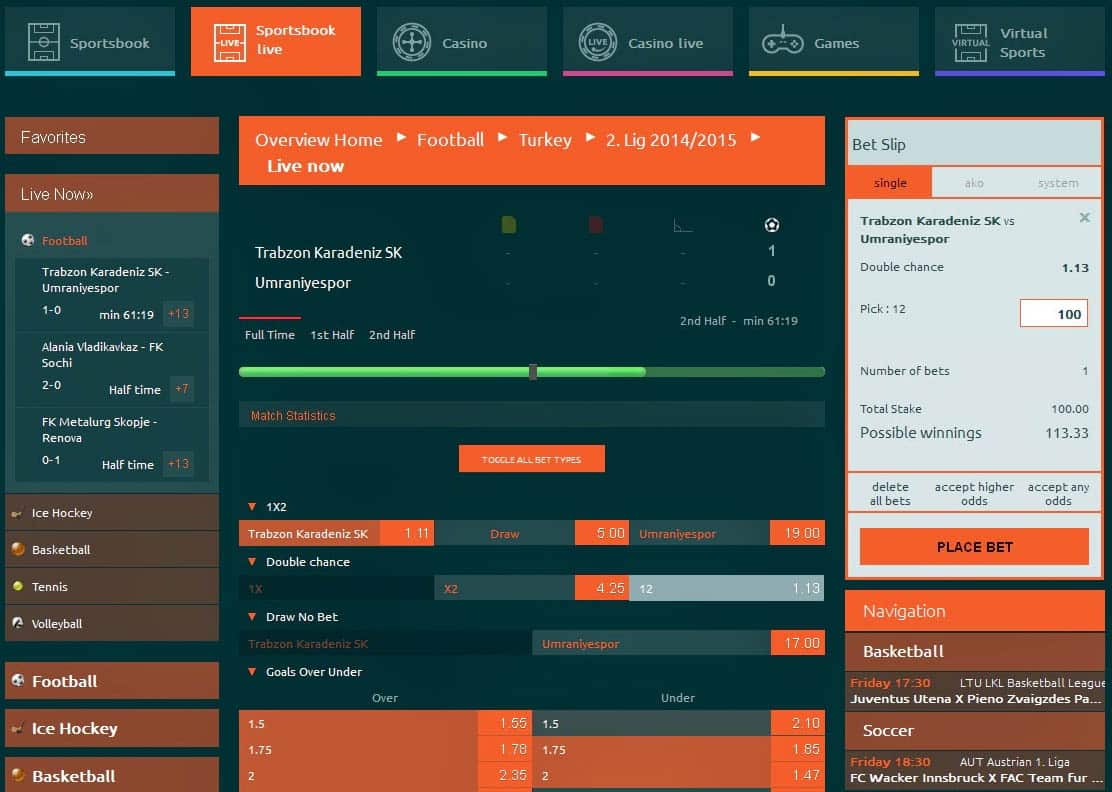Open Turkey breadcrumb link
This screenshot has height=792, width=1112.
(545, 140)
